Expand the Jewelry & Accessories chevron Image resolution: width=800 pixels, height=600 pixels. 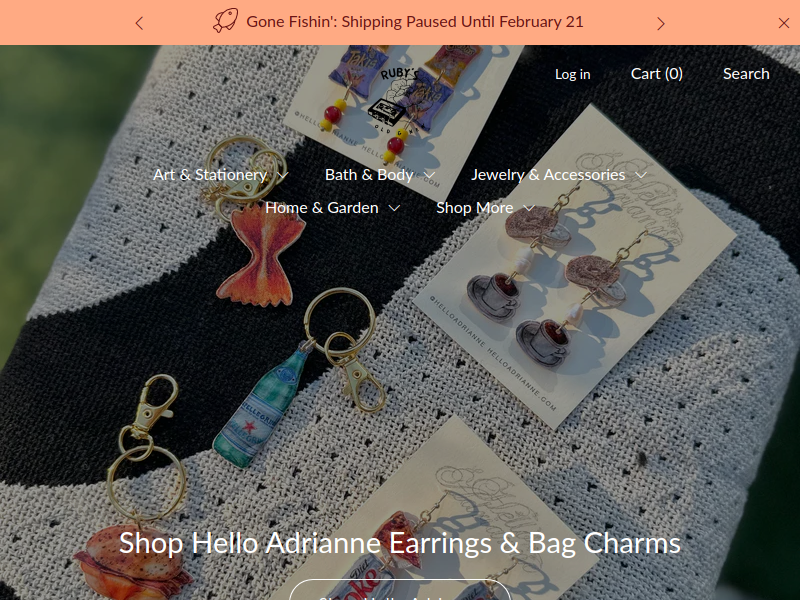pyautogui.click(x=641, y=176)
